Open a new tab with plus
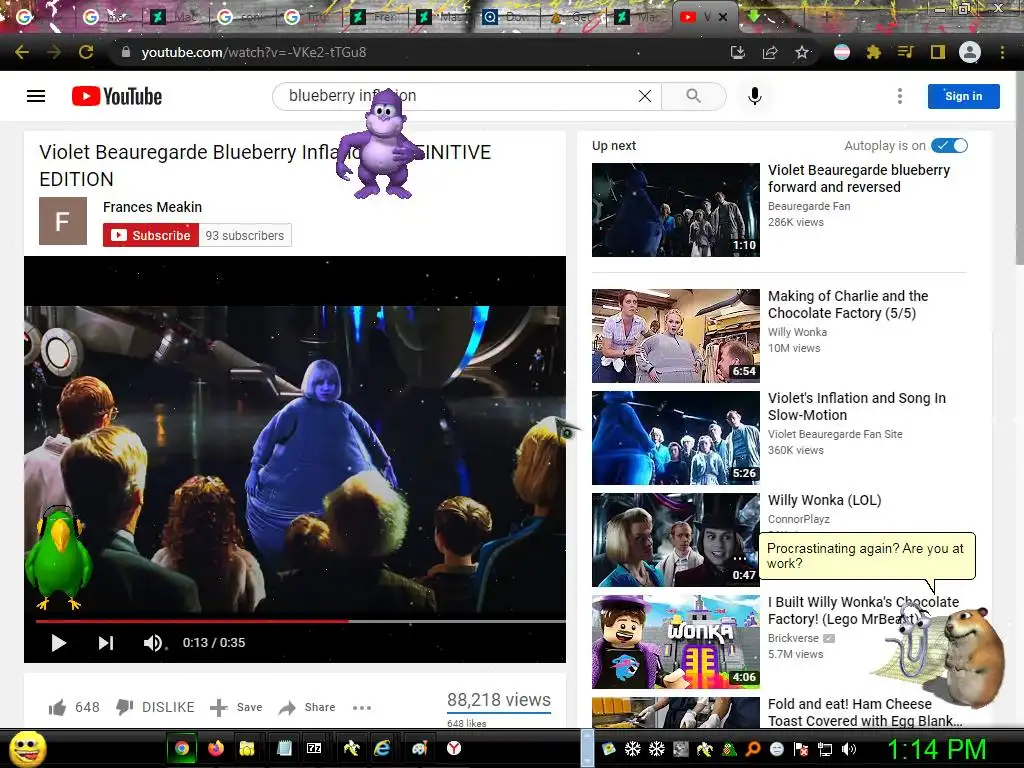The width and height of the screenshot is (1024, 768). 827,17
